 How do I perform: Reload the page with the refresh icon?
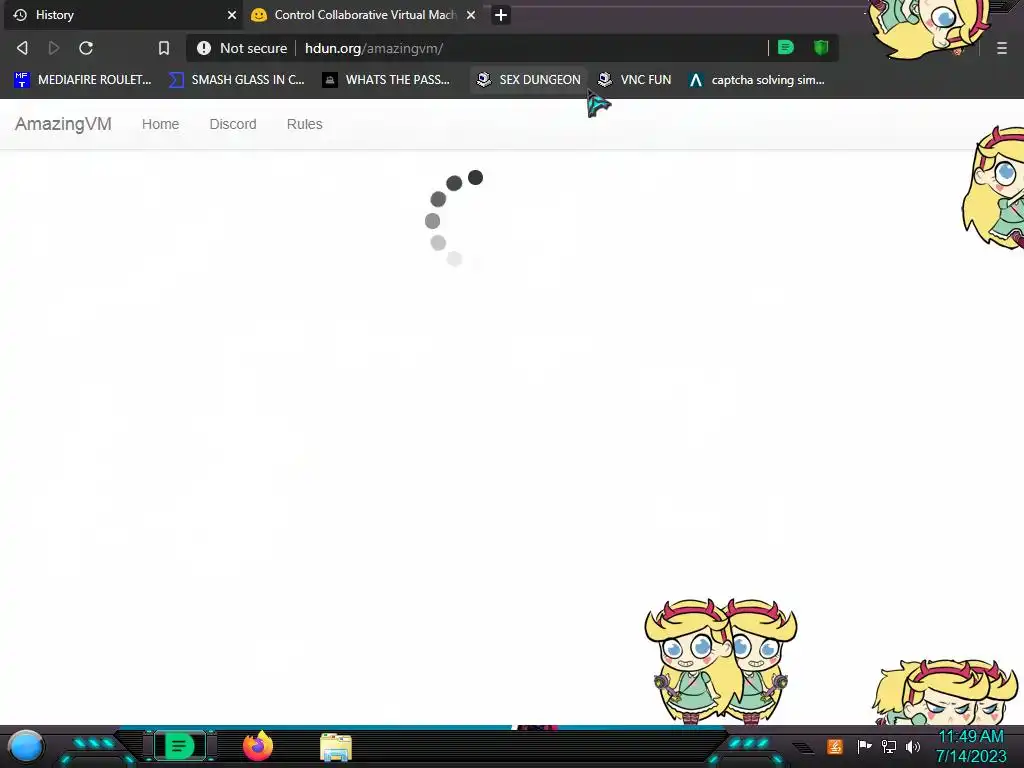86,48
